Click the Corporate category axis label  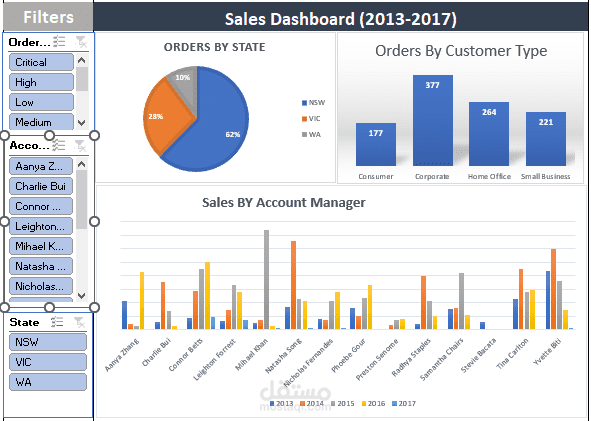432,176
